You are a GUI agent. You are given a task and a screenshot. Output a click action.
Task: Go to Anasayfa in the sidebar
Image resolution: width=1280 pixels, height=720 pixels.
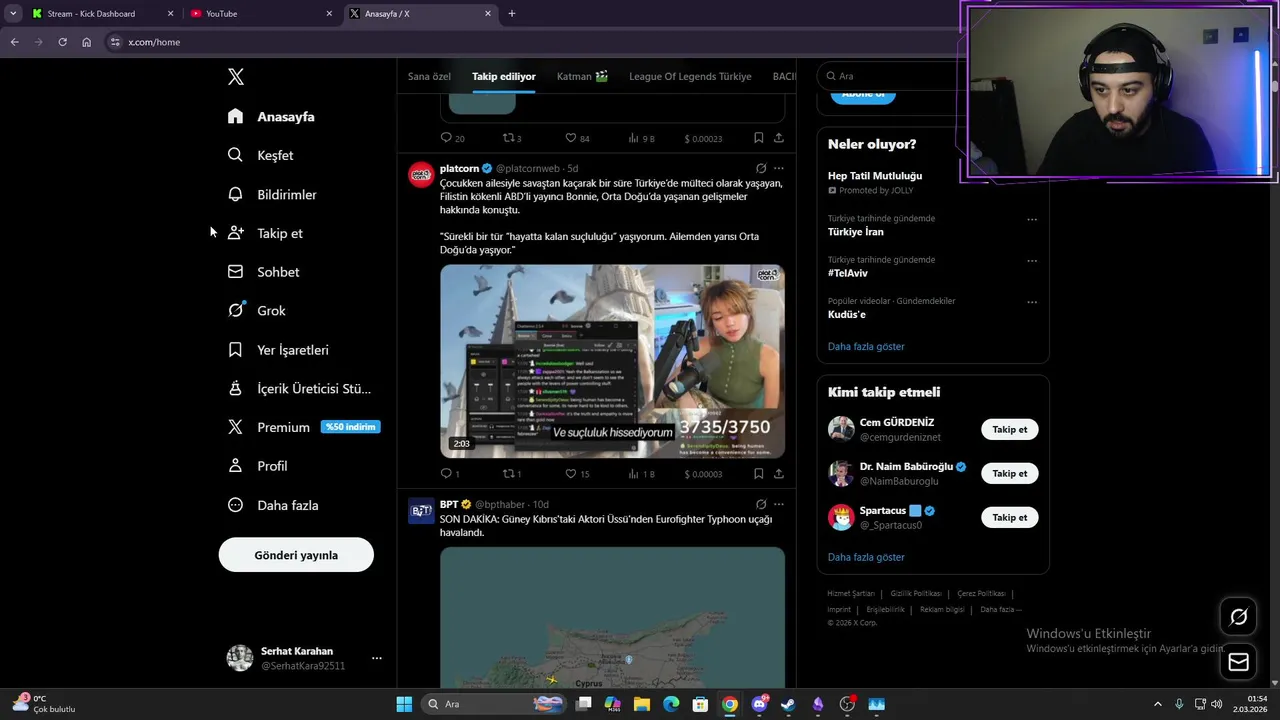click(271, 117)
